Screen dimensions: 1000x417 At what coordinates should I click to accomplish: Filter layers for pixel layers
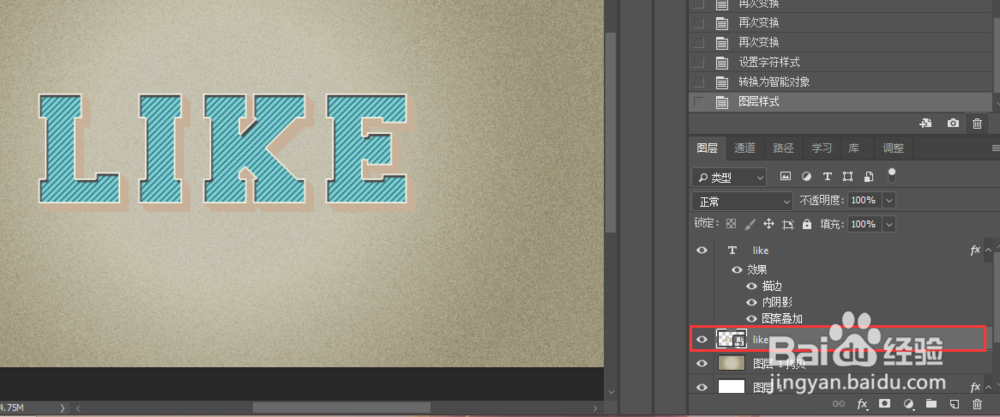[786, 177]
